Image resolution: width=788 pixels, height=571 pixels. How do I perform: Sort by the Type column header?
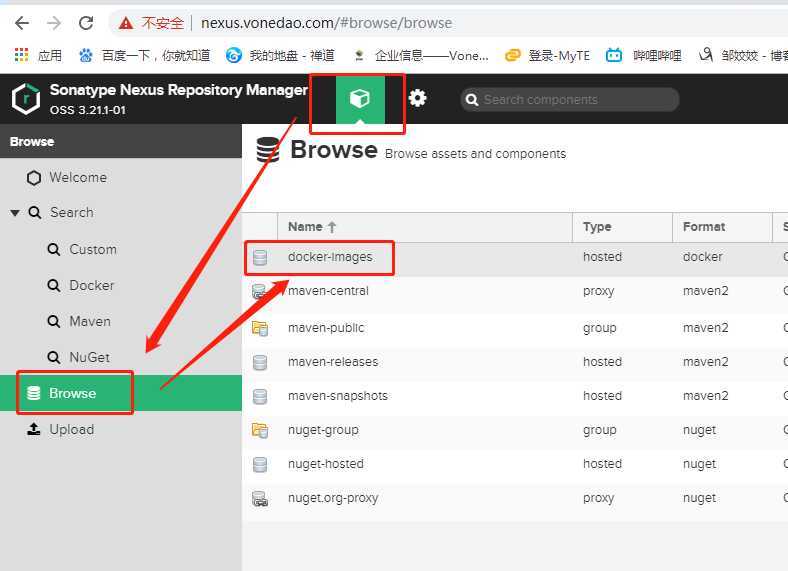(622, 227)
